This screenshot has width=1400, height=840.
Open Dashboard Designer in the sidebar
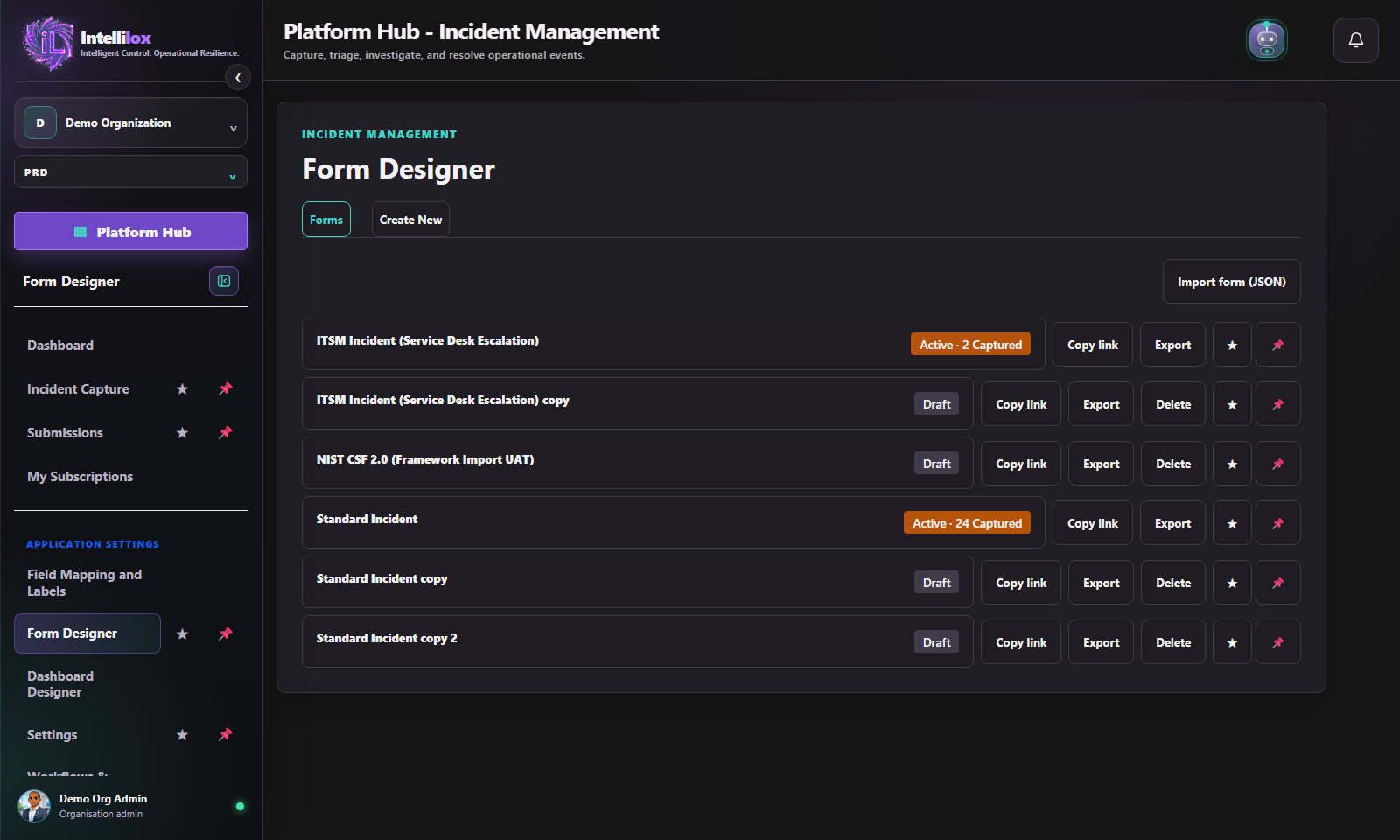click(x=60, y=684)
